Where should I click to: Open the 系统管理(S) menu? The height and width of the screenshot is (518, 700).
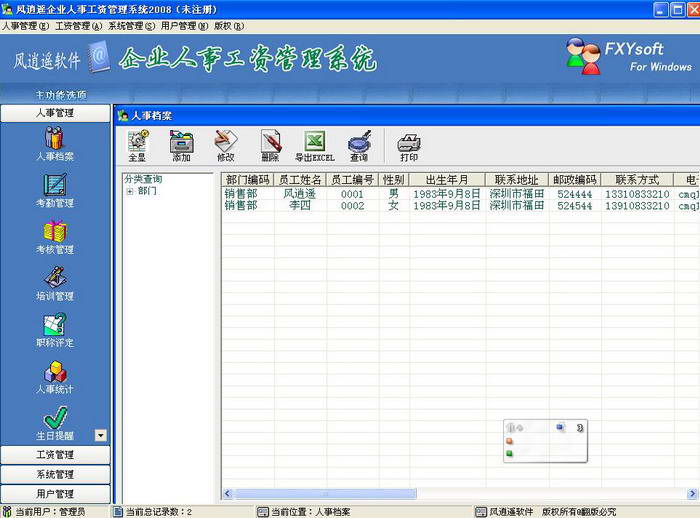coord(132,26)
